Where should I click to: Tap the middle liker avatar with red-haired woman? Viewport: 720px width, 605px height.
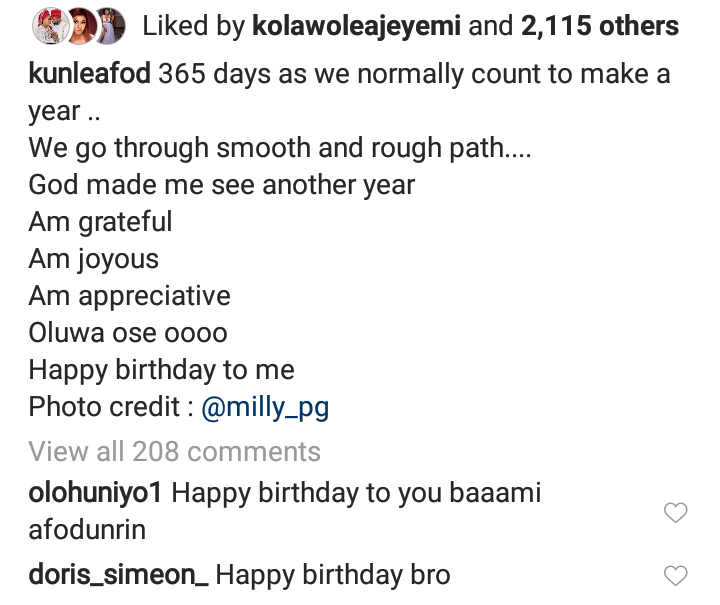79,25
